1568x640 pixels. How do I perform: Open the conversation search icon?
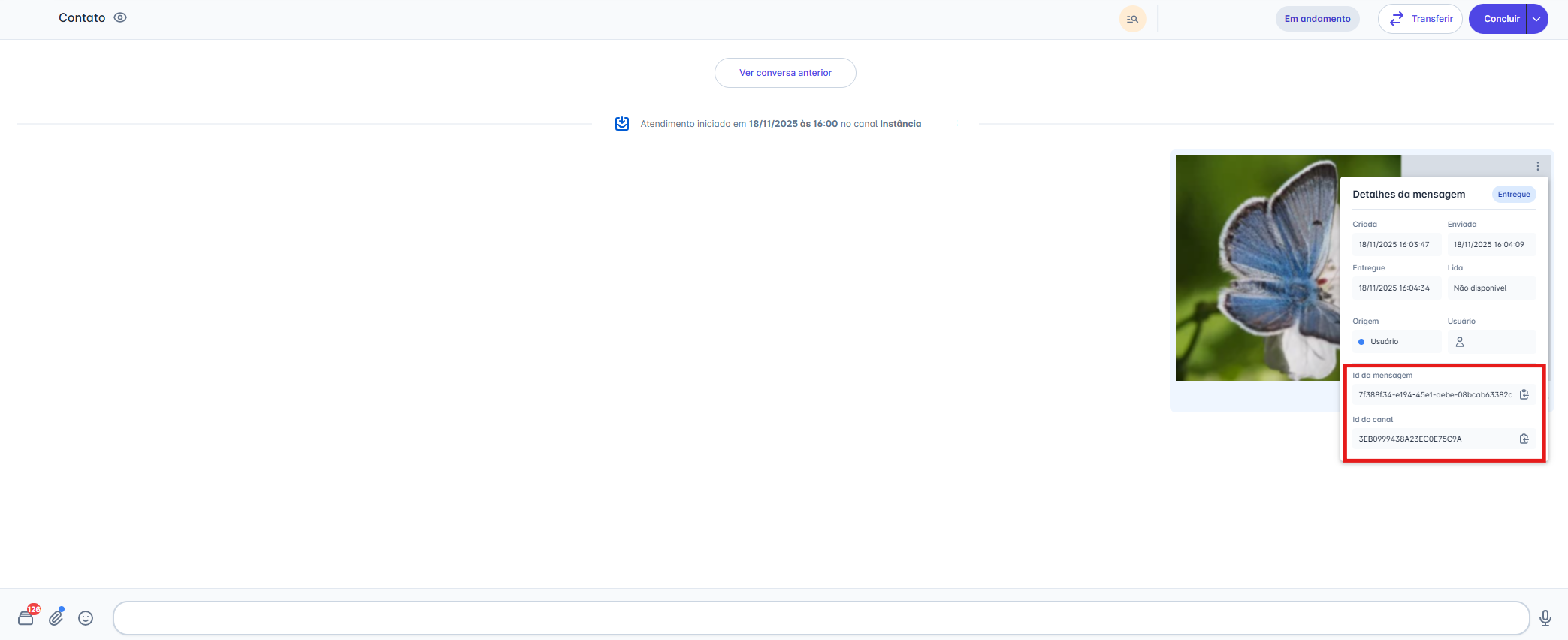coord(1132,19)
